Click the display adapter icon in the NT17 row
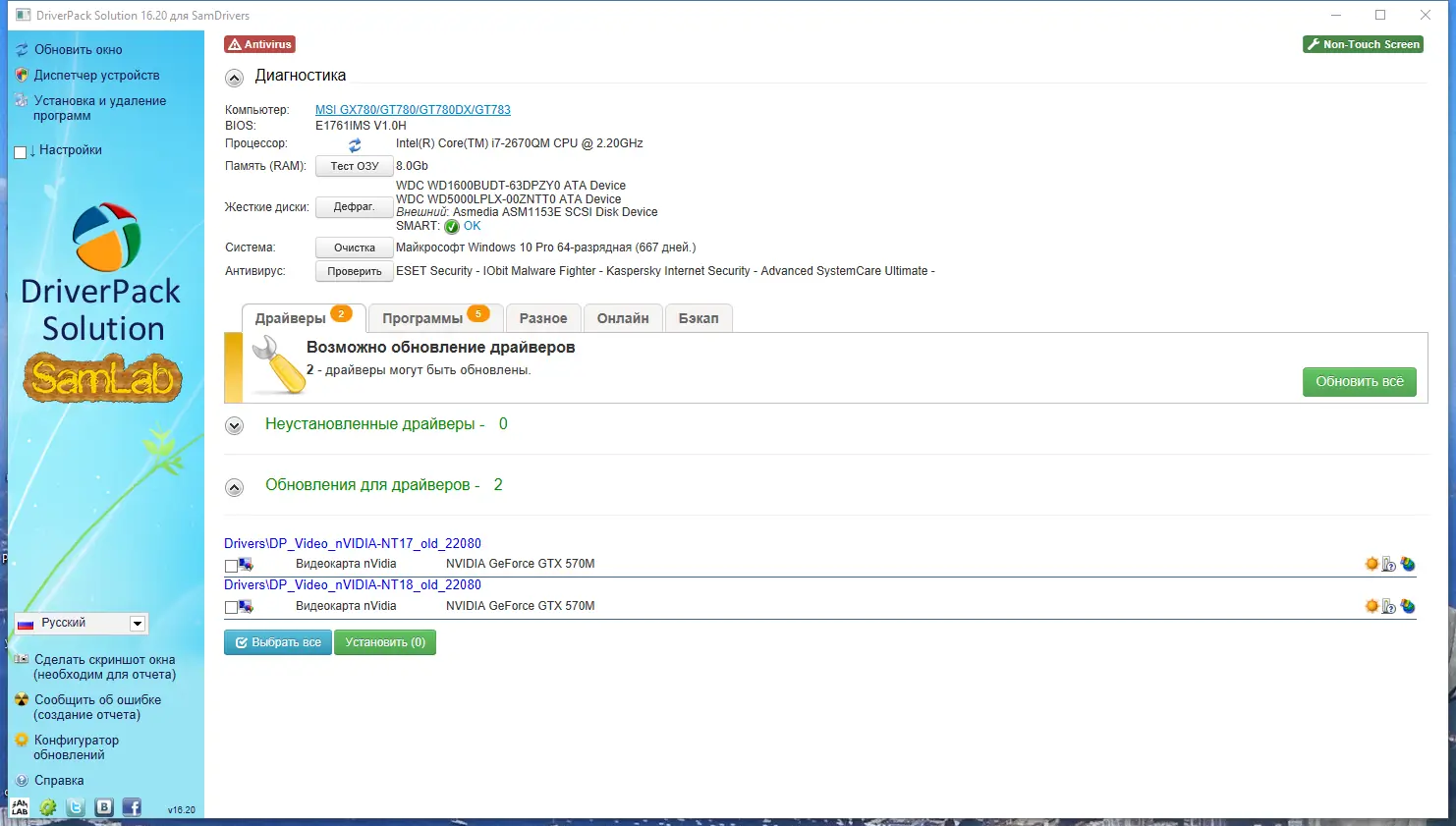The width and height of the screenshot is (1456, 826). (246, 565)
